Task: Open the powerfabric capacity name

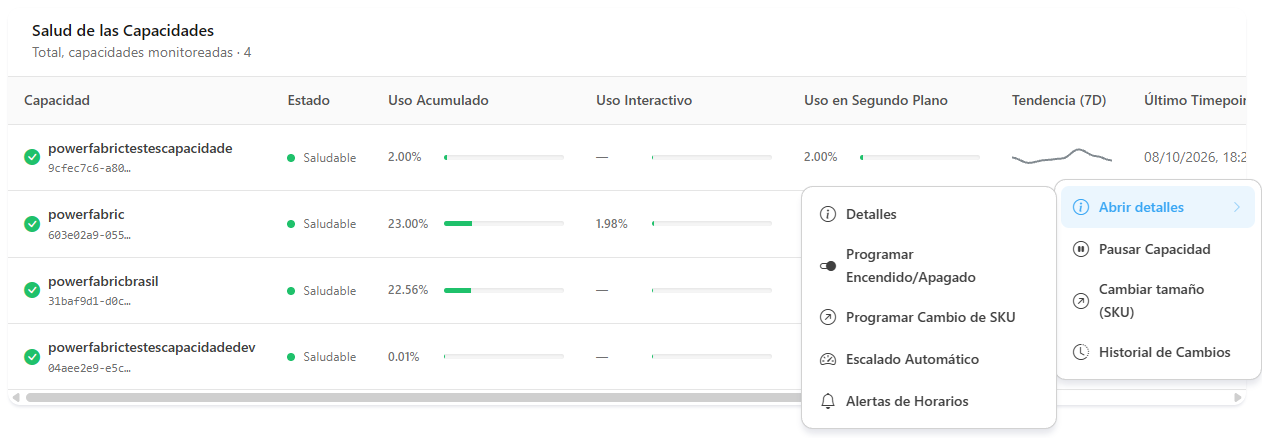Action: coord(86,214)
